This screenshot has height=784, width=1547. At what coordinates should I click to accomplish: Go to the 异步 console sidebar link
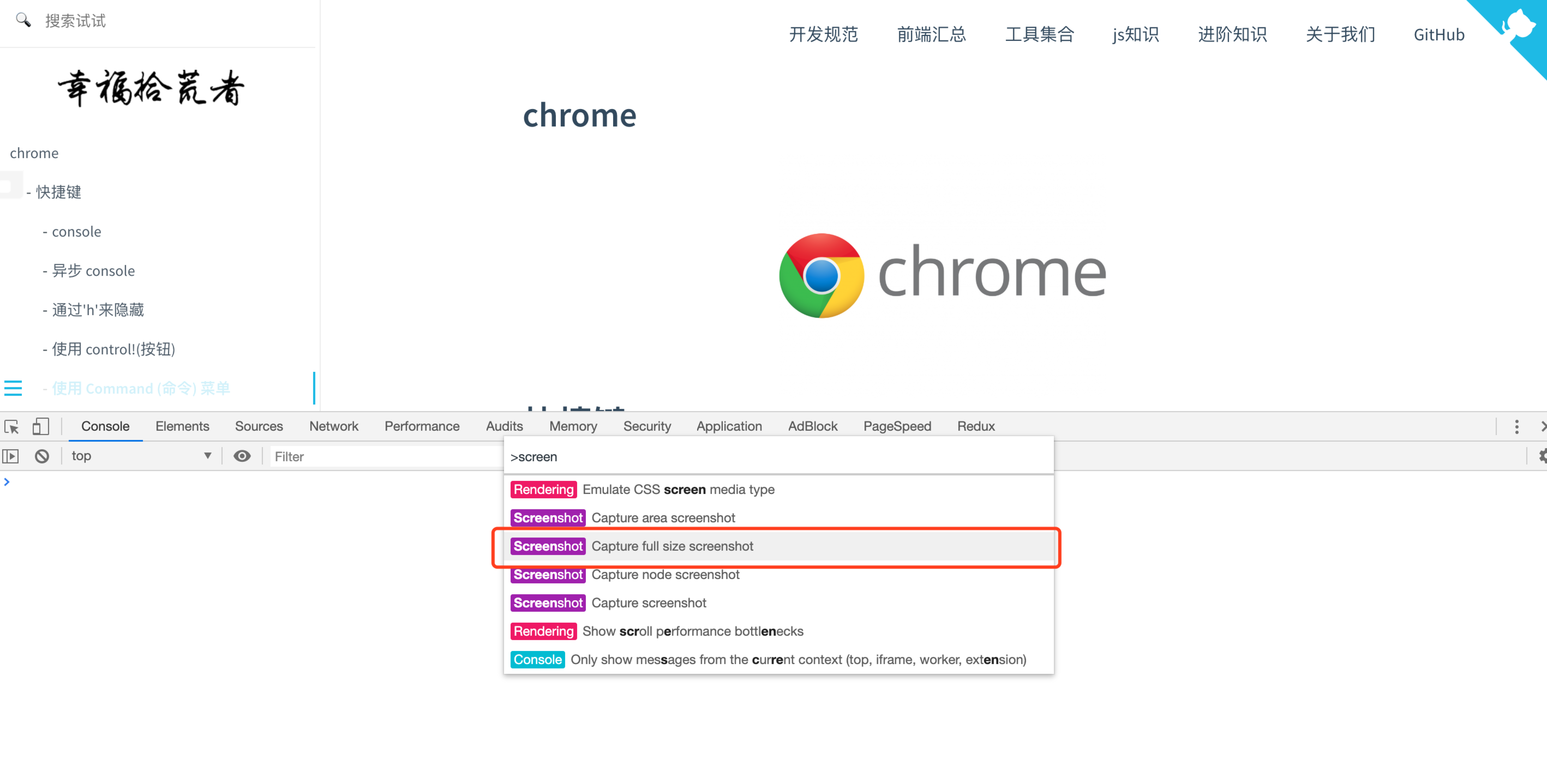point(93,271)
